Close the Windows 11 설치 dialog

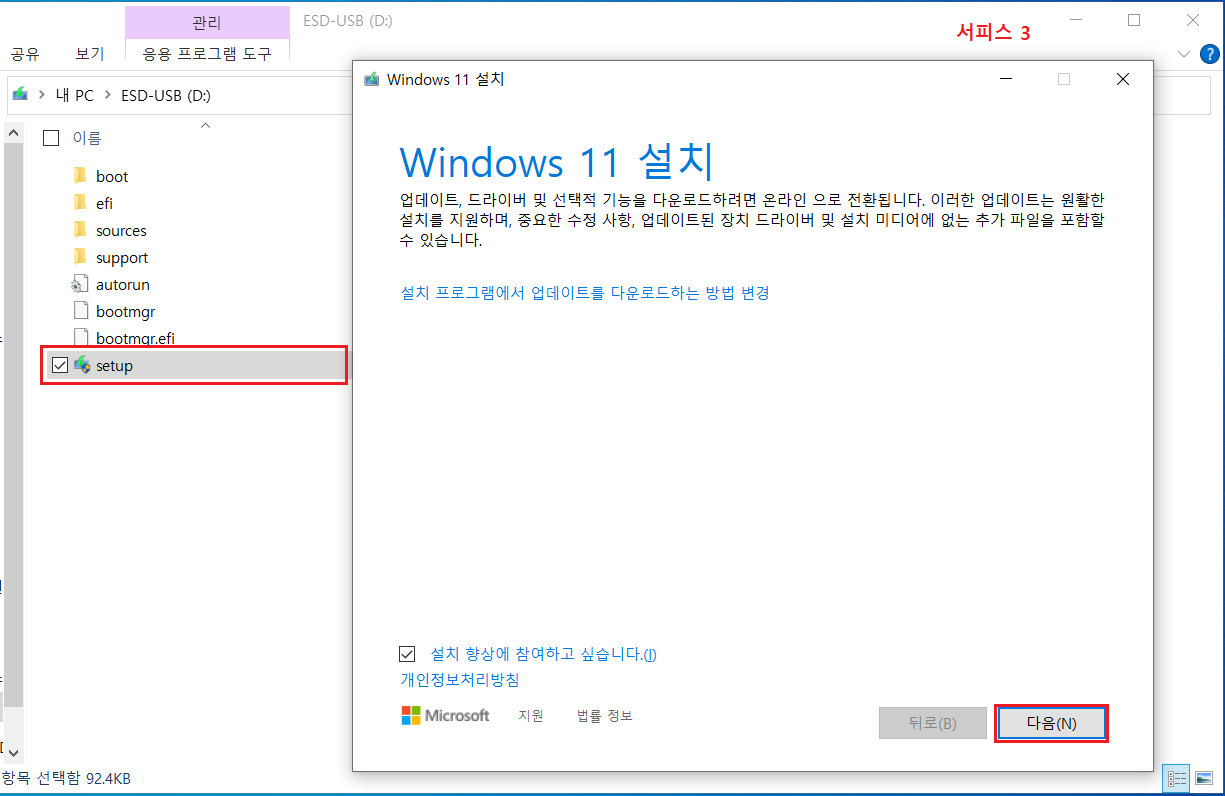pyautogui.click(x=1122, y=79)
